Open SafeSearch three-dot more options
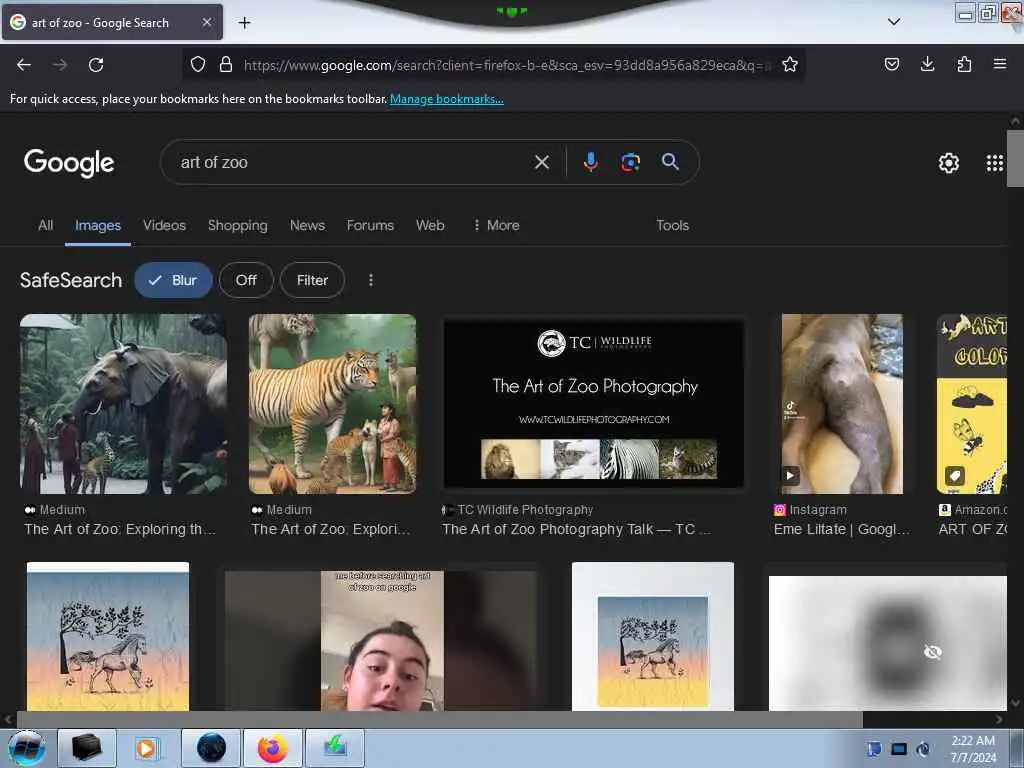The width and height of the screenshot is (1024, 768). (x=371, y=280)
